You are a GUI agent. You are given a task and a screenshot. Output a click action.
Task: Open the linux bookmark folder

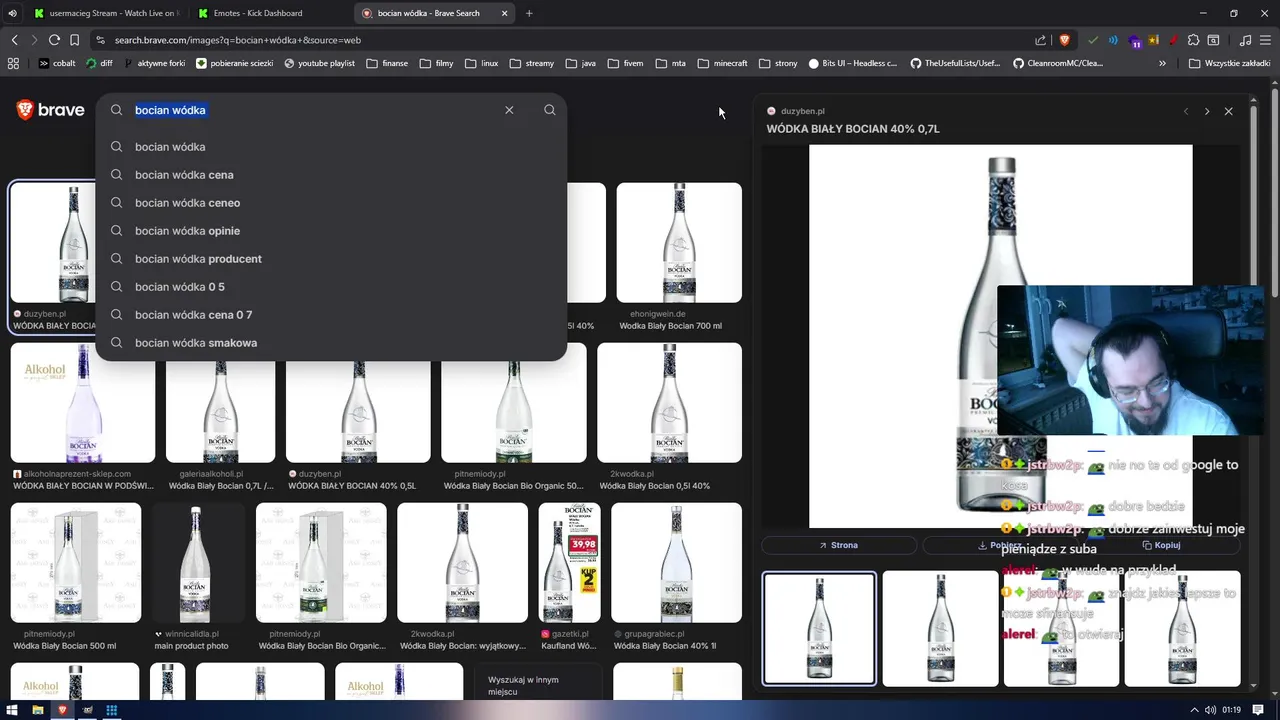click(481, 63)
